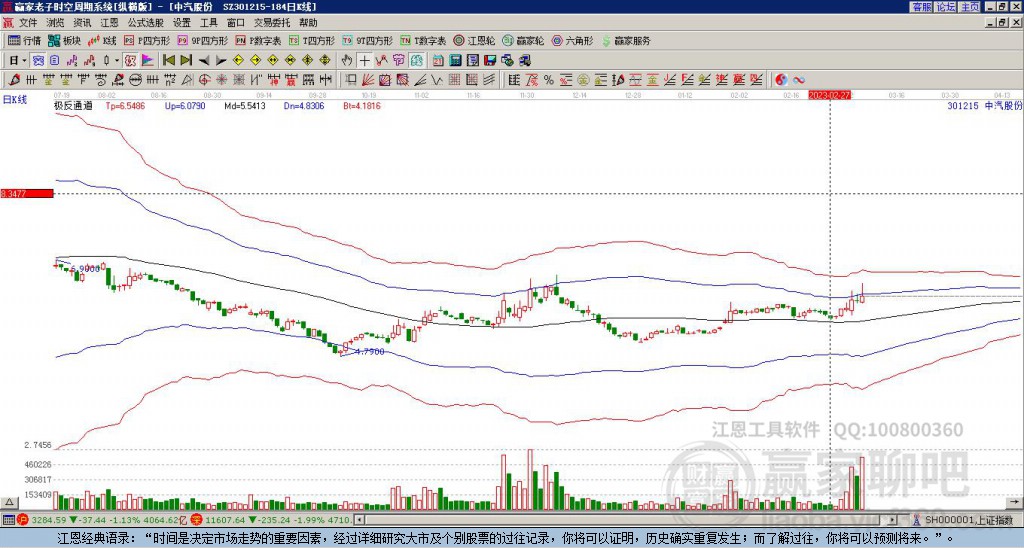Open the 板块 sector list

click(64, 41)
